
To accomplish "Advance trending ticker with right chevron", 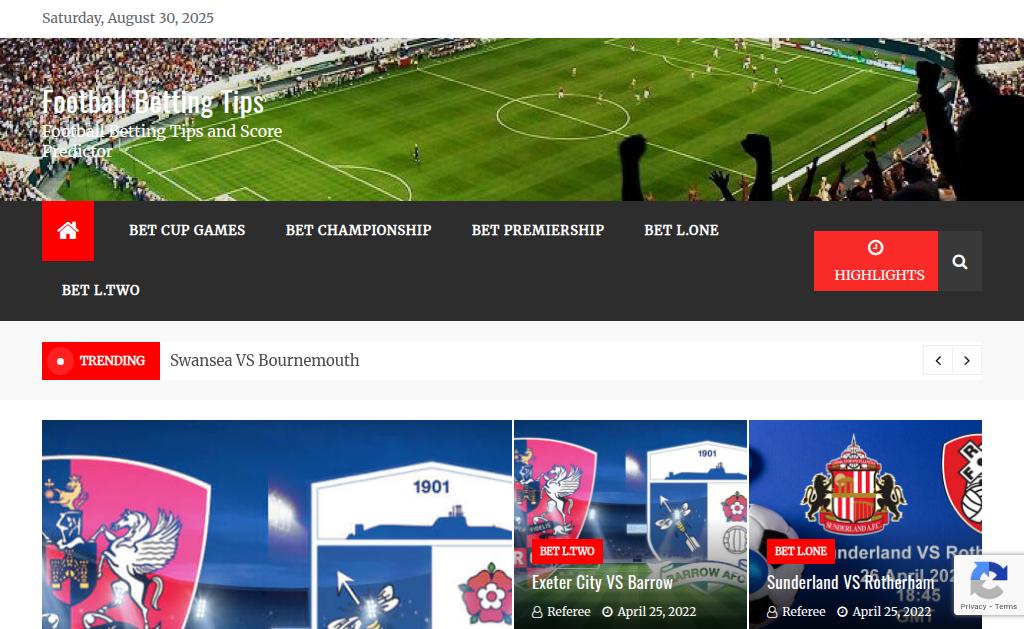I will (967, 361).
